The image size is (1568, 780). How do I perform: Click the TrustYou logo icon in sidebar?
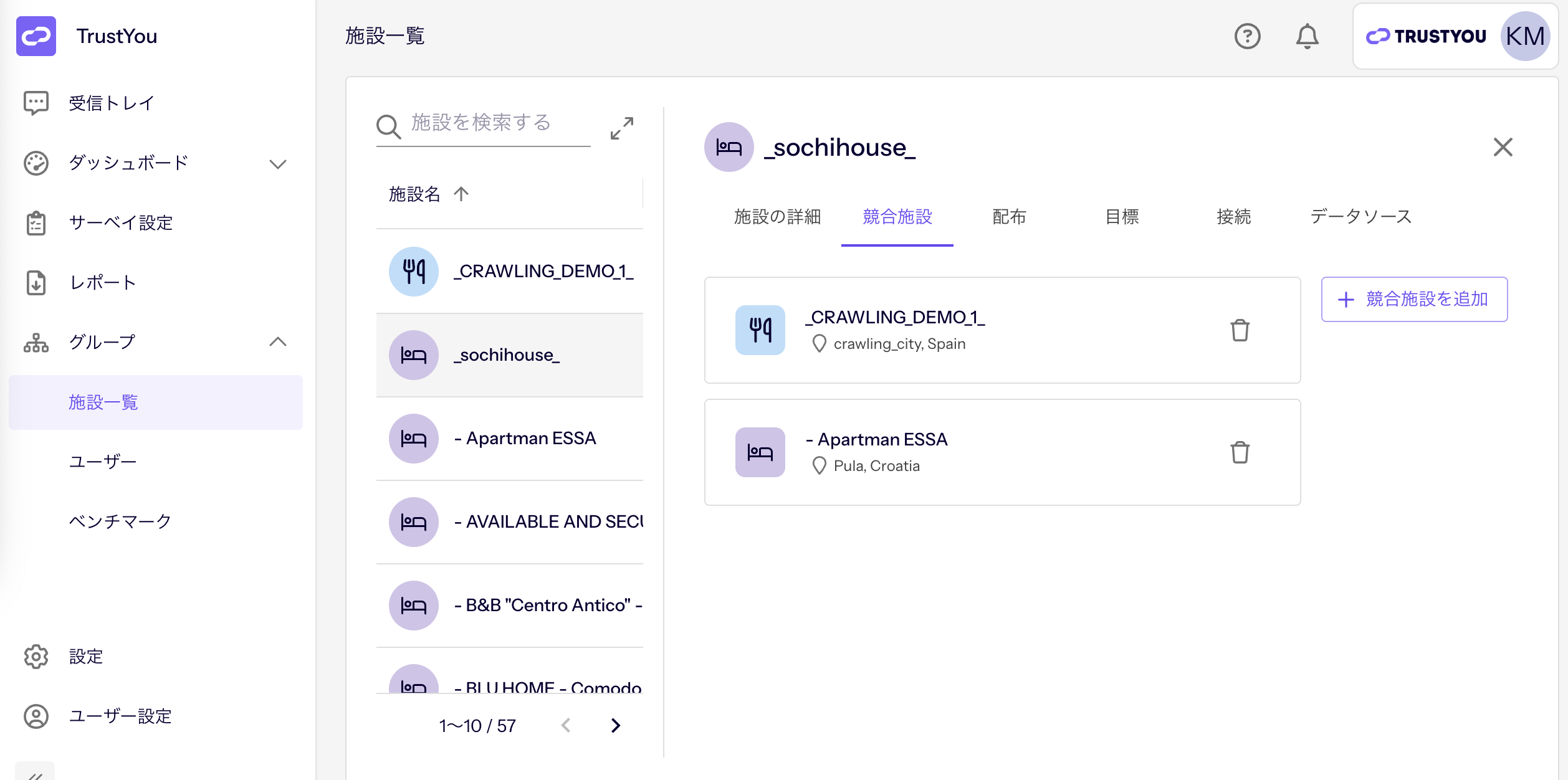coord(36,36)
